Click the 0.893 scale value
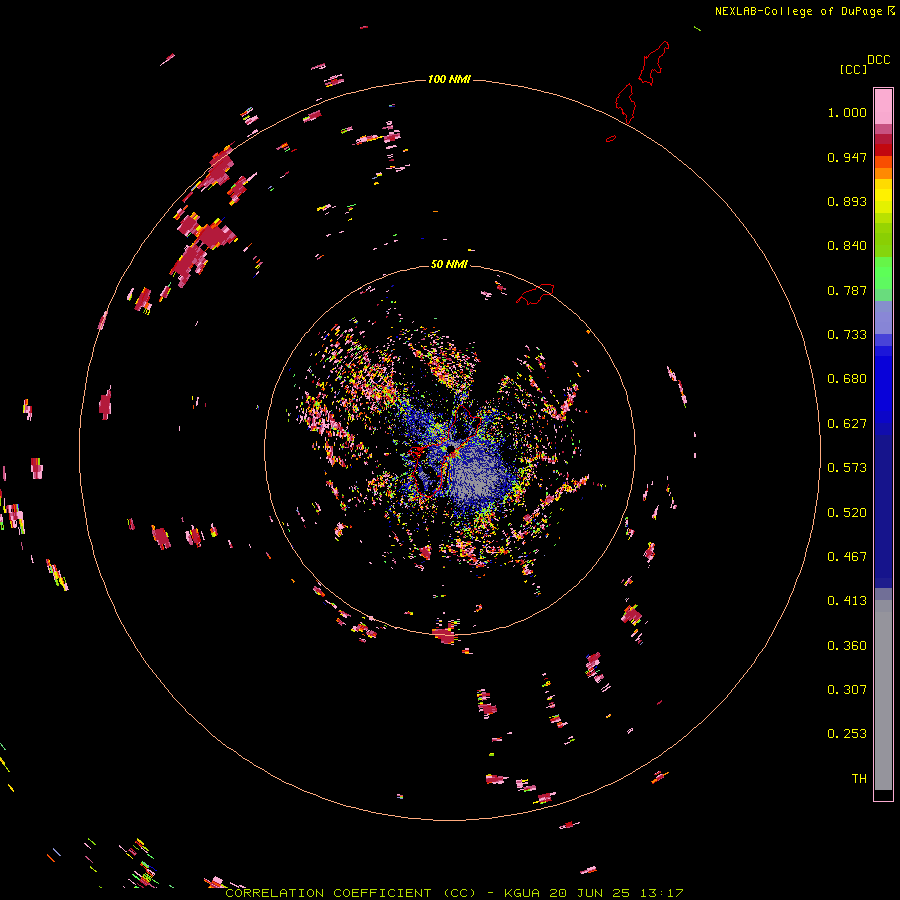900x900 pixels. click(x=847, y=201)
